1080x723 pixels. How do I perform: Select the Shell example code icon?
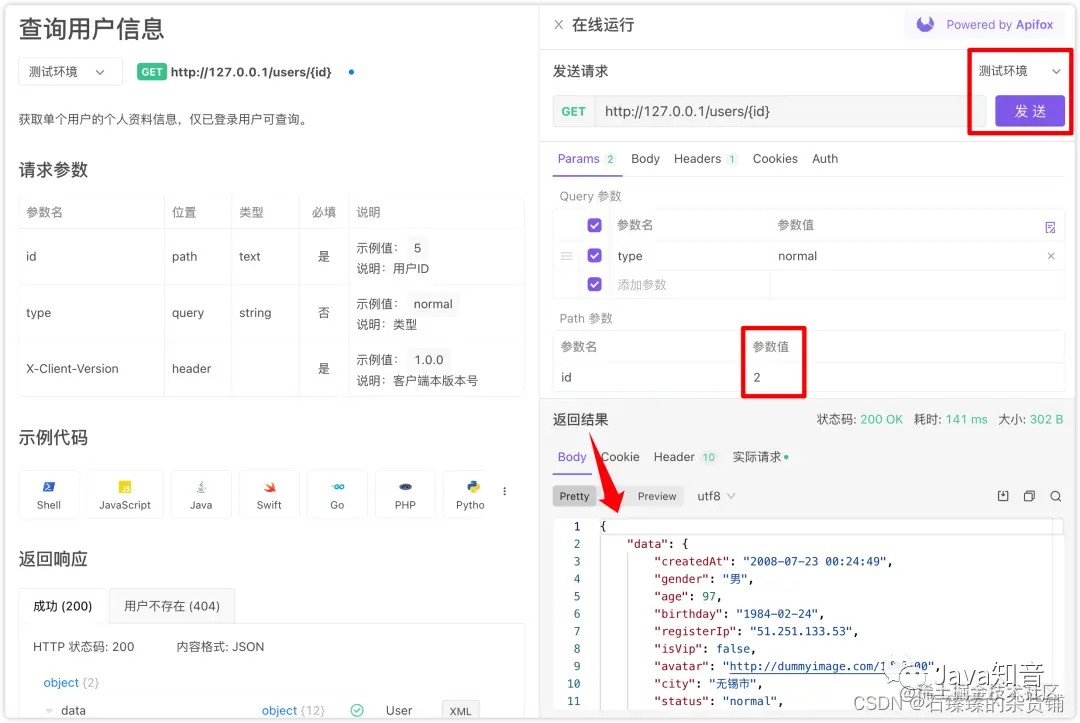coord(48,493)
